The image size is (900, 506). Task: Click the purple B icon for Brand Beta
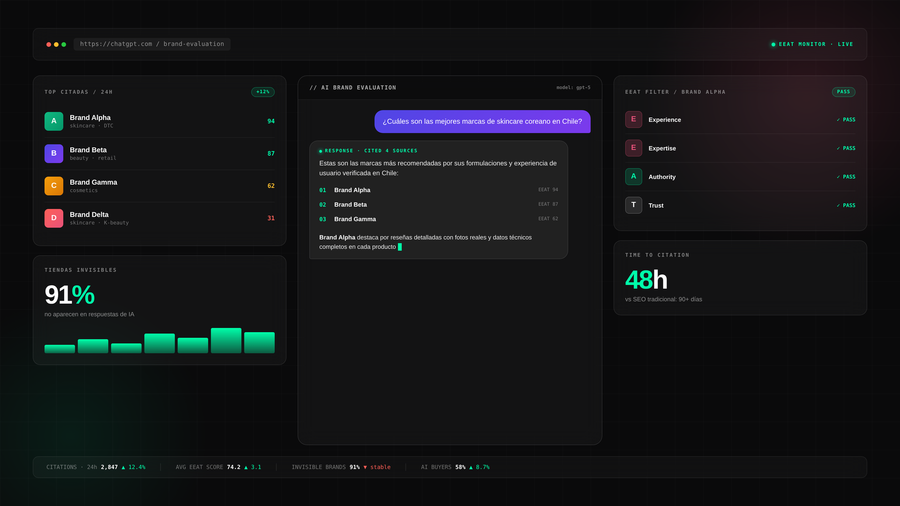(53, 153)
